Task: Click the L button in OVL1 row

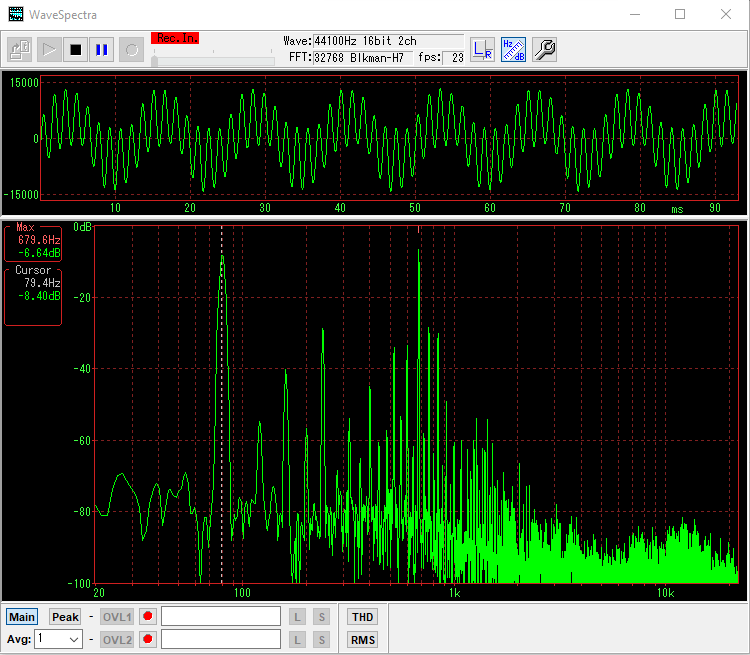Action: [x=297, y=617]
